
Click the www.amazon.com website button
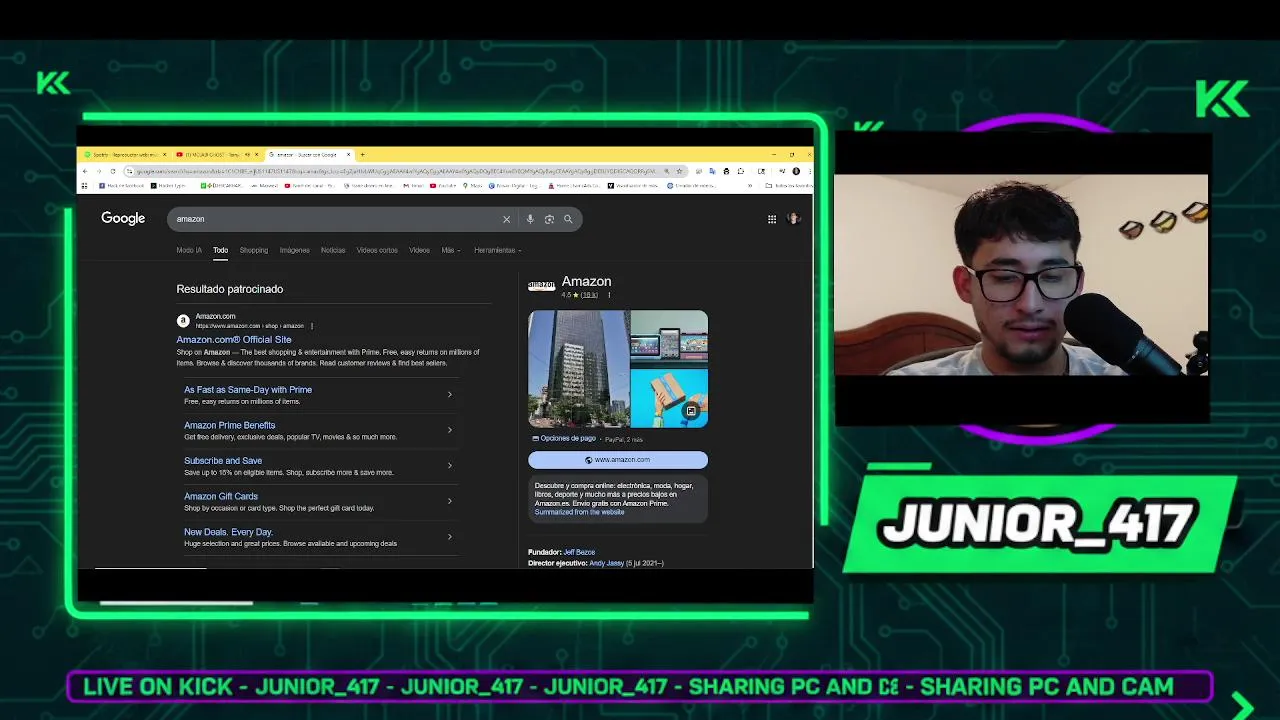point(618,460)
